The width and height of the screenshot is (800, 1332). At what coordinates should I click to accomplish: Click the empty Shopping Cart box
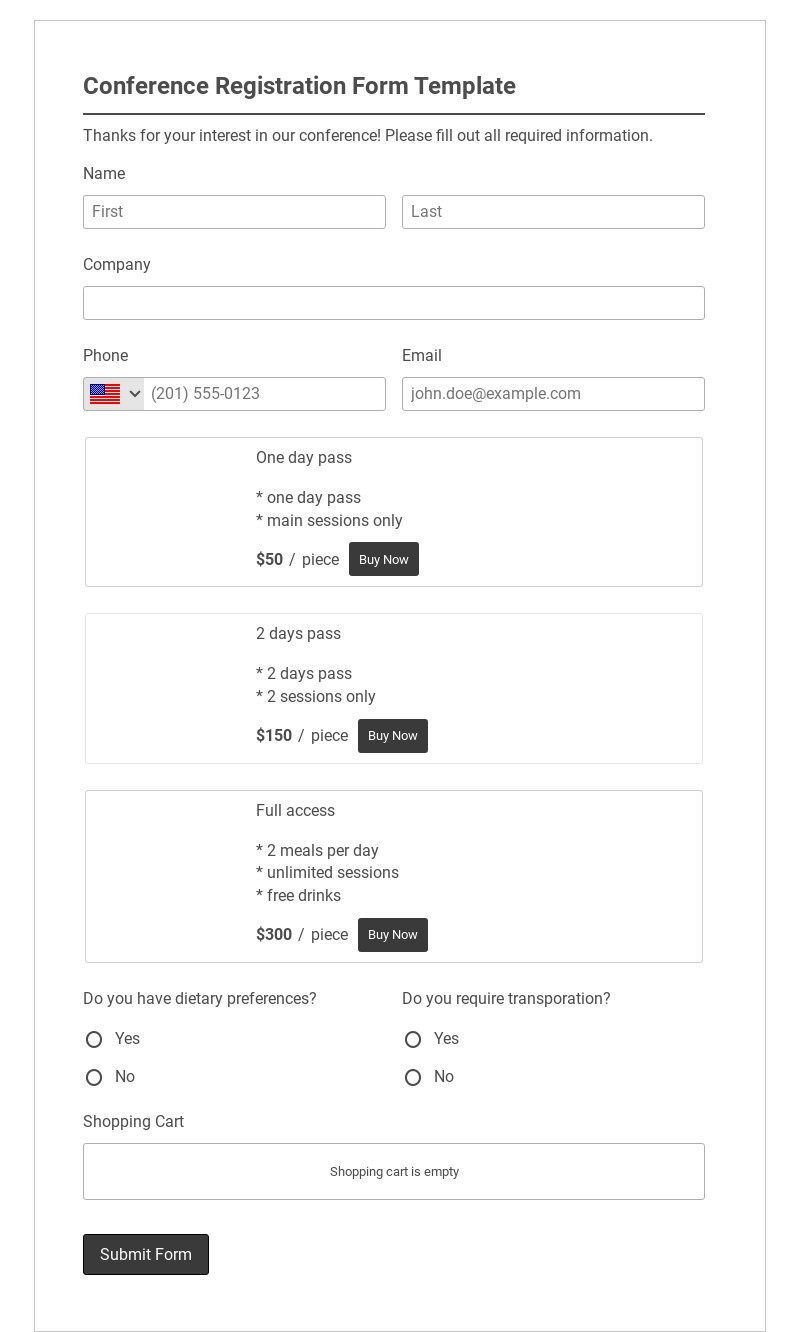(394, 1172)
